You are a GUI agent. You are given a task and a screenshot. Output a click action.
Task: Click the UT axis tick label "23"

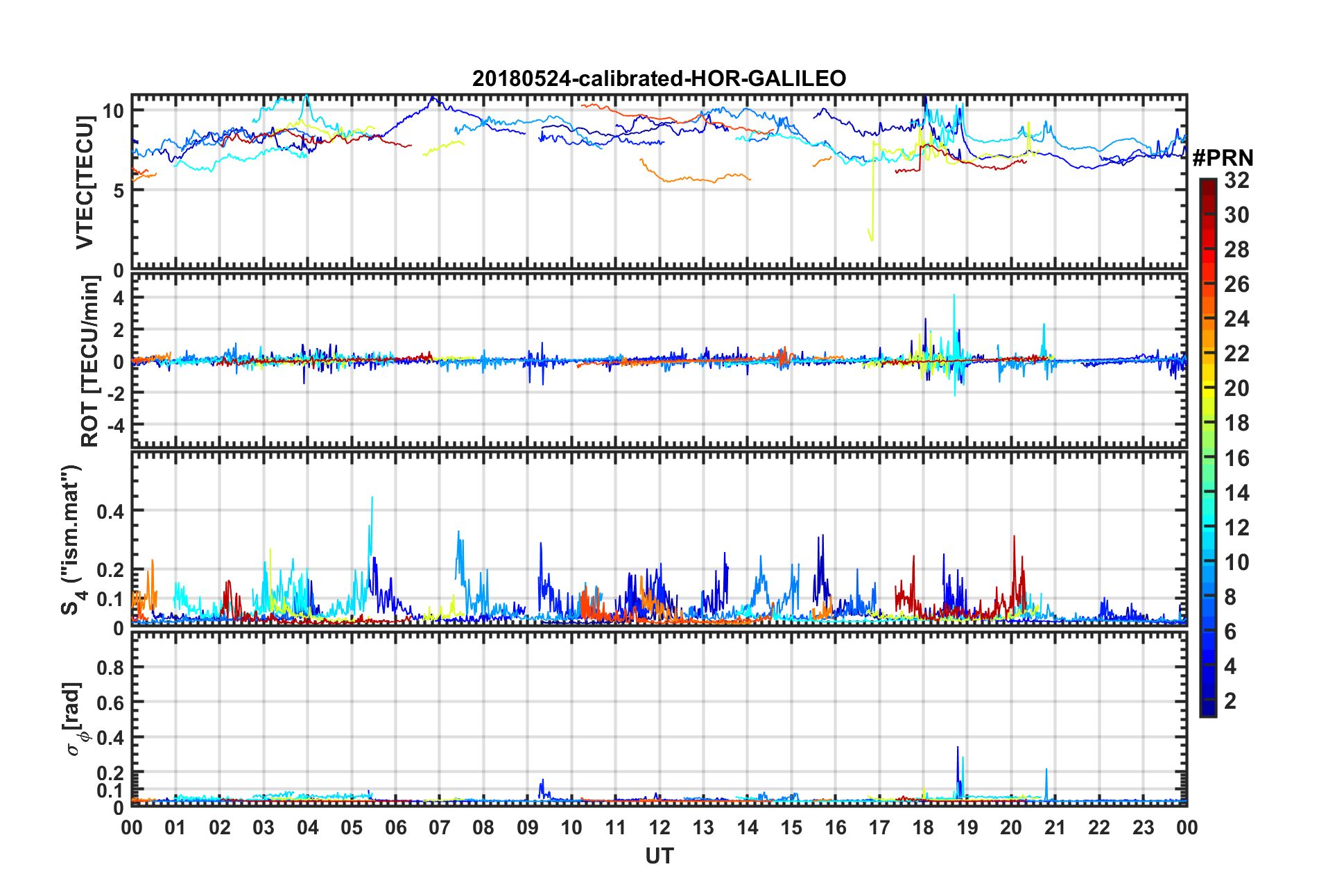(x=1144, y=828)
